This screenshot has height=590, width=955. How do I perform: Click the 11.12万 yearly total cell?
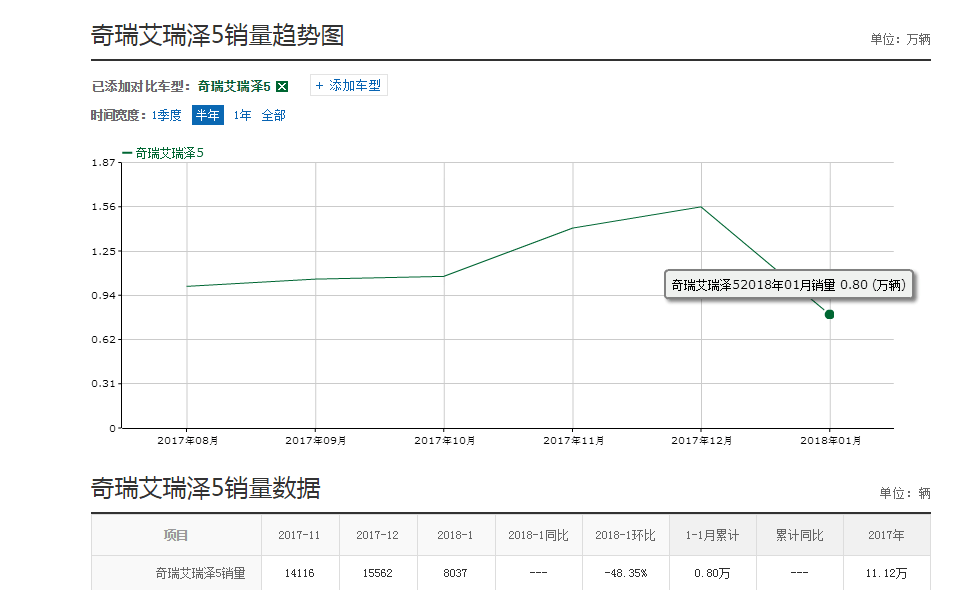tap(887, 573)
